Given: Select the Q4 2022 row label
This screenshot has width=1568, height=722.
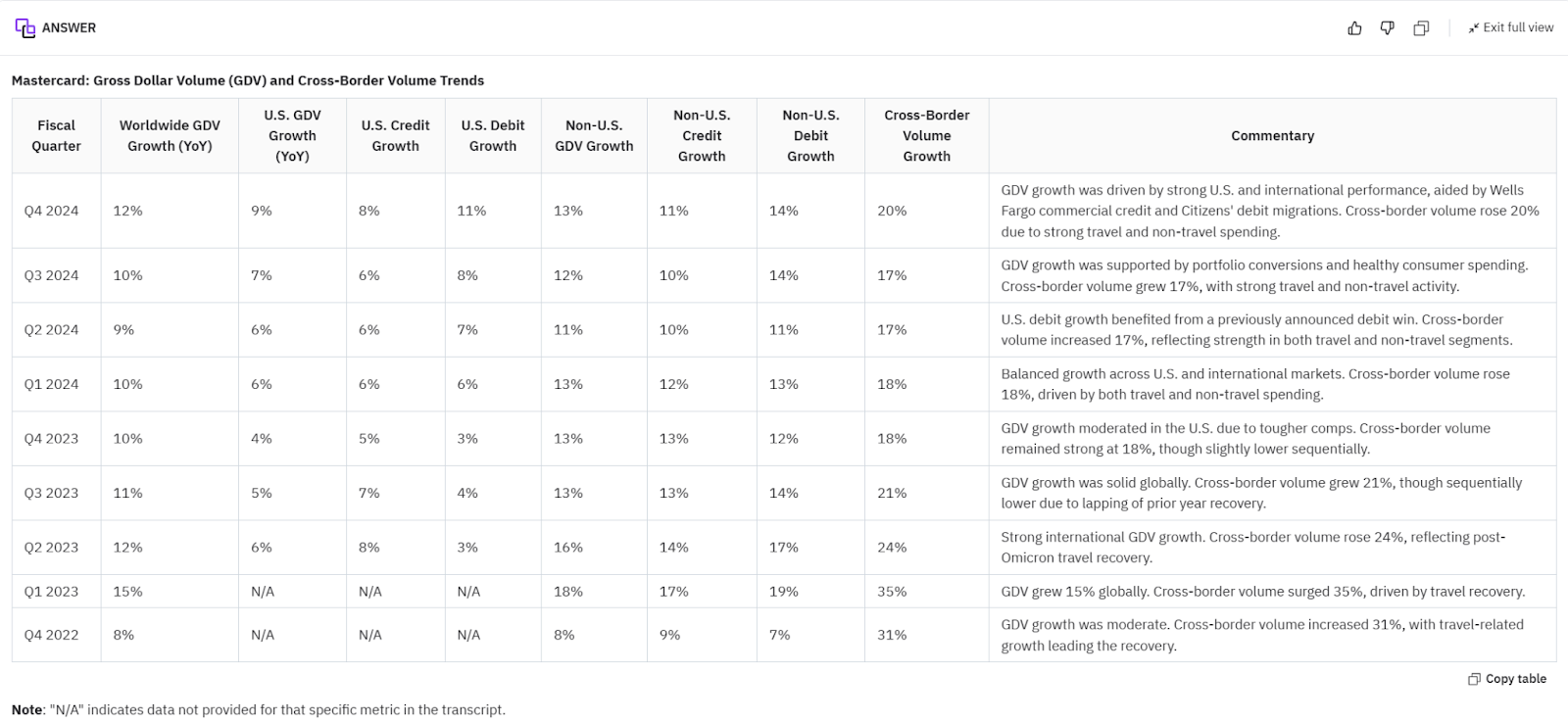Looking at the screenshot, I should click(x=51, y=635).
